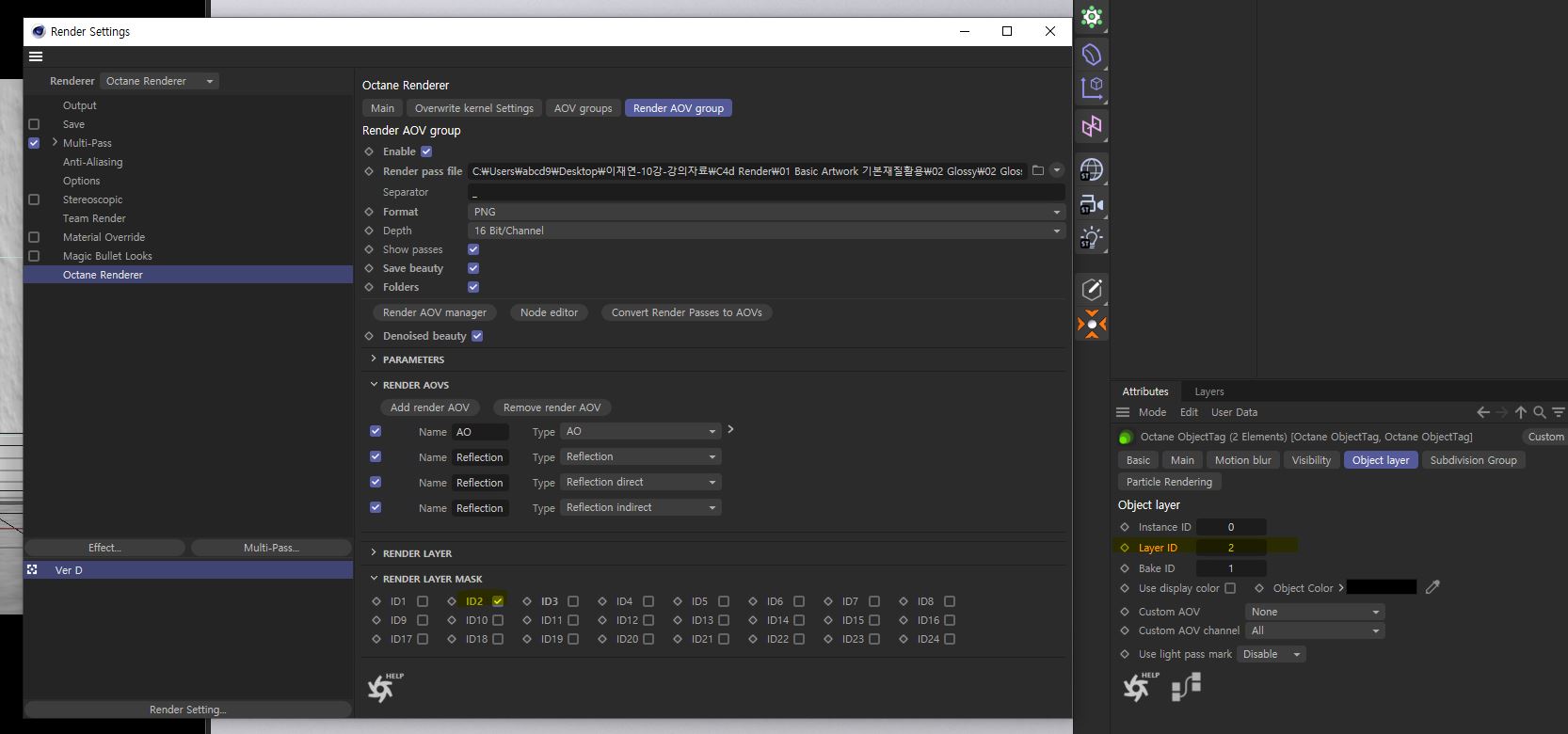Click the Effect... button
Screen dimensions: 1568x734
pos(104,548)
